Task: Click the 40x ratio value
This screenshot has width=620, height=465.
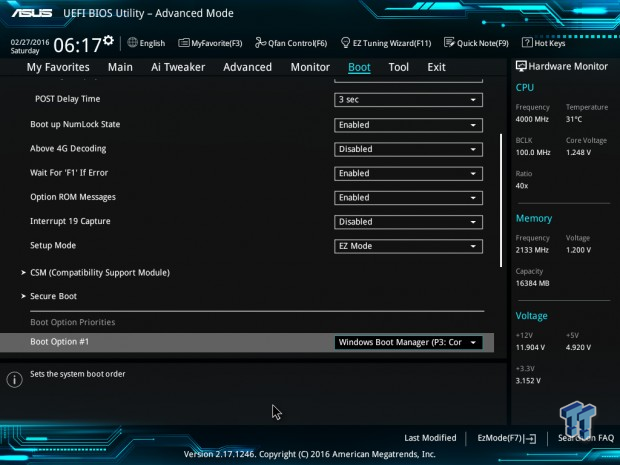Action: click(522, 186)
